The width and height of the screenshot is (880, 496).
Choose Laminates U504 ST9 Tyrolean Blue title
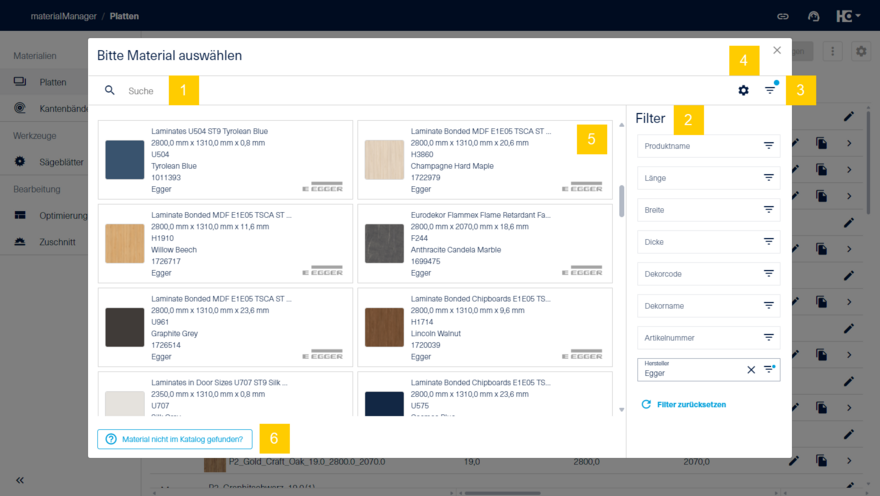[x=209, y=131]
